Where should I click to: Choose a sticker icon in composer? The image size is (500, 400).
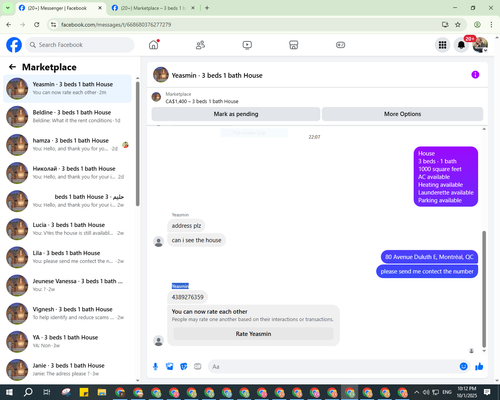pos(184,367)
